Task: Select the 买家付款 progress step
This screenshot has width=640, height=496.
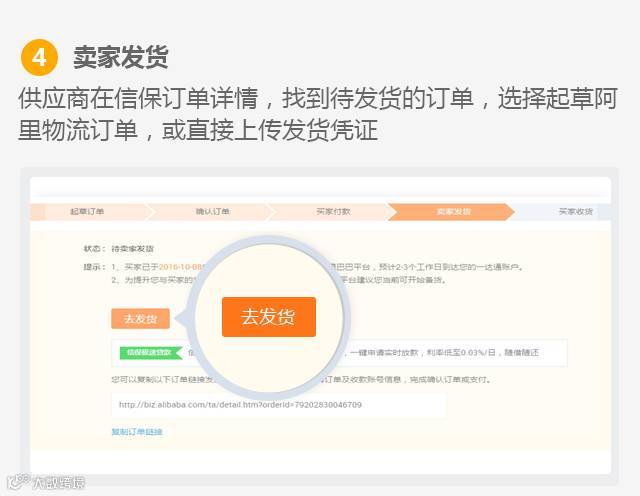Action: point(333,211)
